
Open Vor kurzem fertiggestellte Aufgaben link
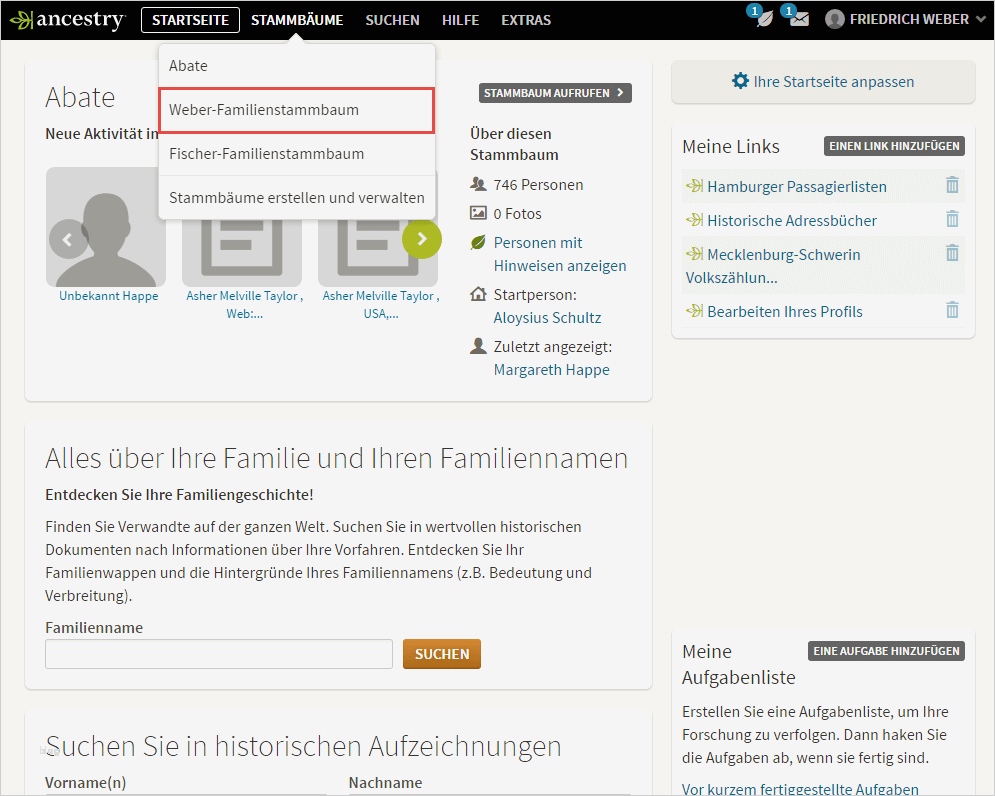point(800,789)
